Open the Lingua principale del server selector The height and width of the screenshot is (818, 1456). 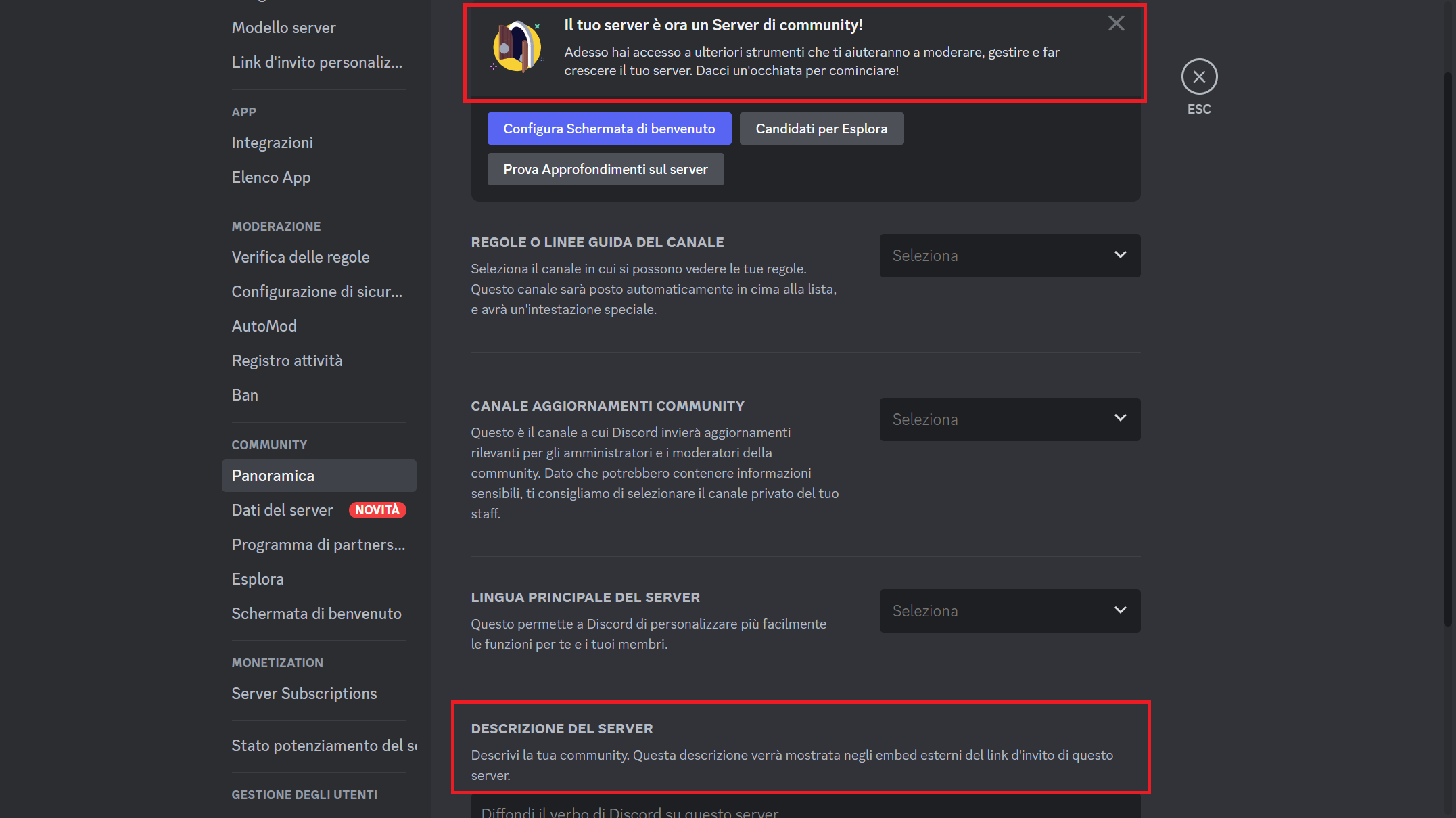click(x=1009, y=610)
